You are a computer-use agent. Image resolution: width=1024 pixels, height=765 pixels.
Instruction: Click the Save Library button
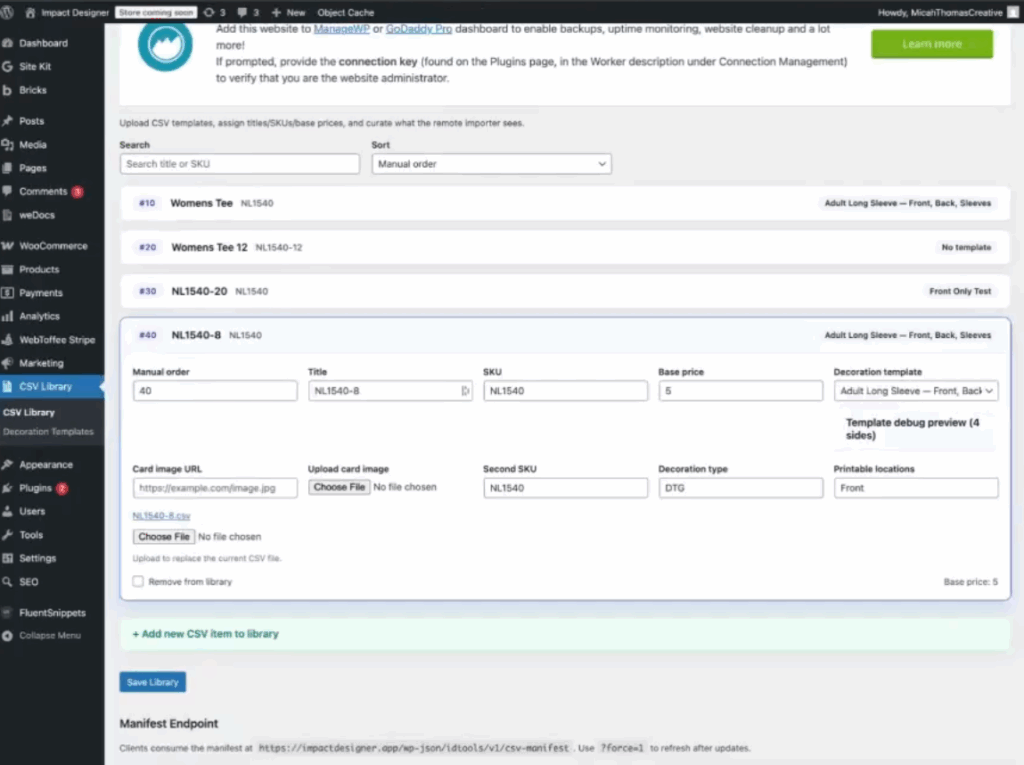tap(152, 682)
